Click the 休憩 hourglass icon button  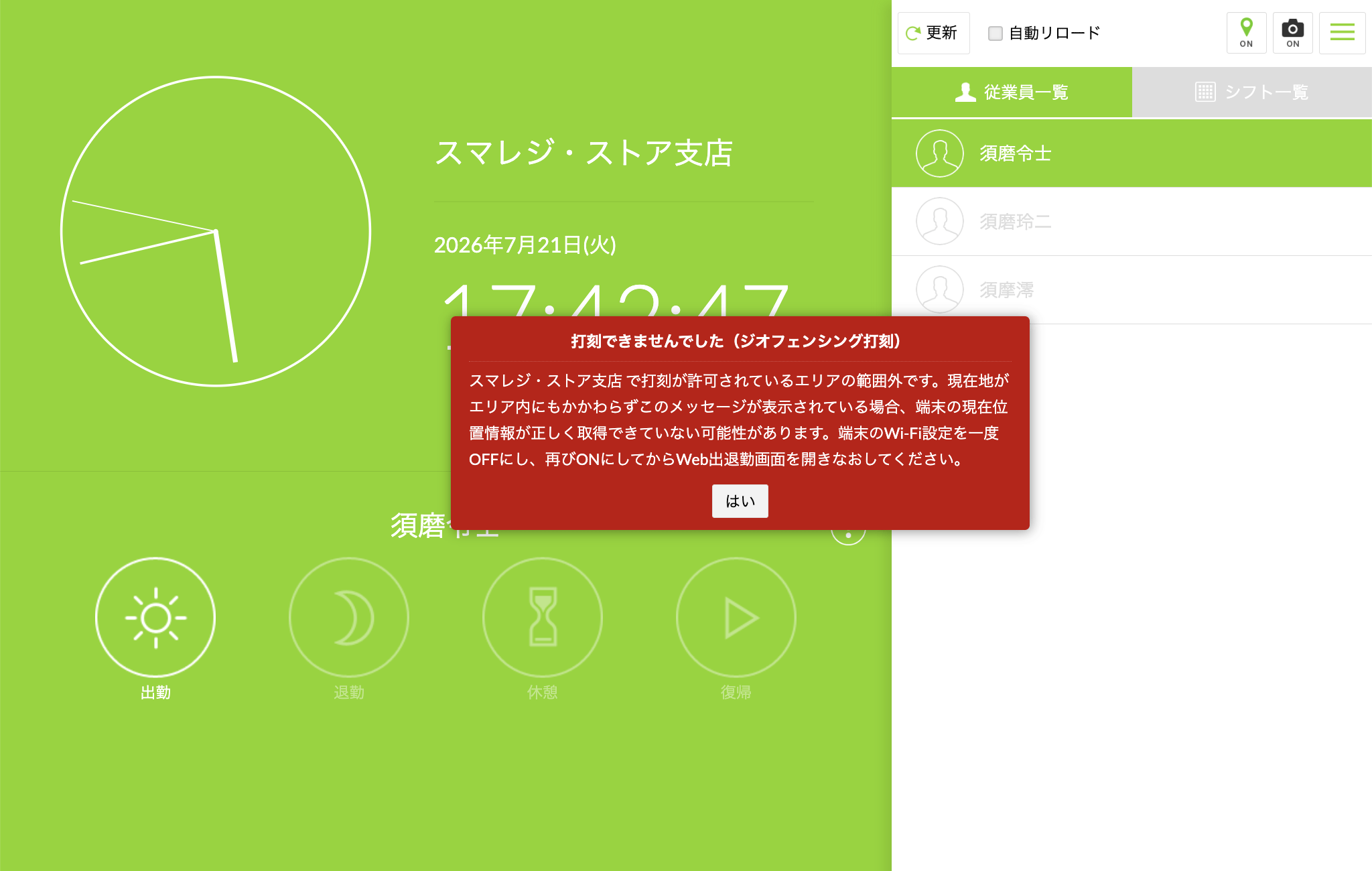[x=543, y=617]
